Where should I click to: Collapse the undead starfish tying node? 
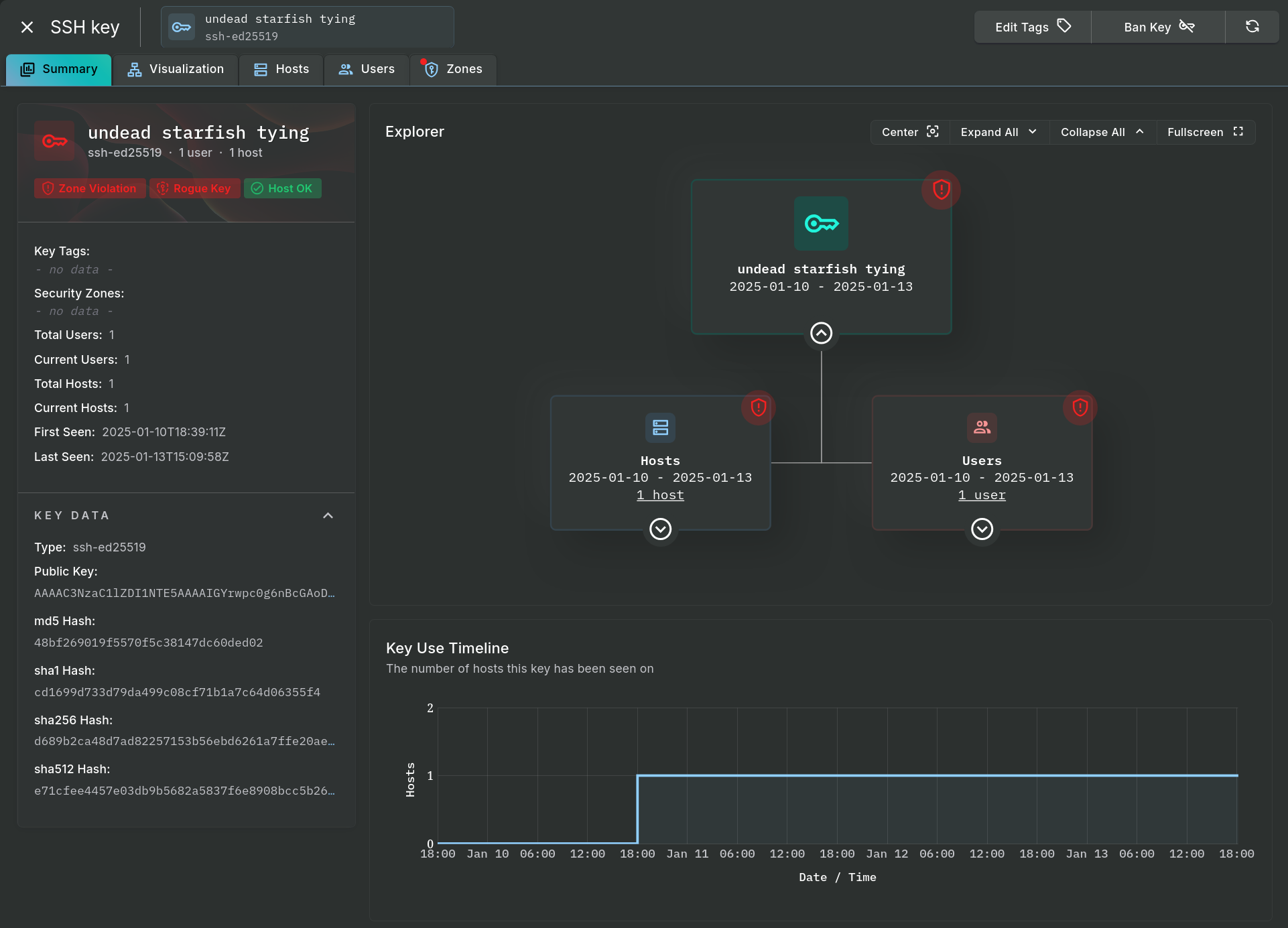[x=821, y=333]
